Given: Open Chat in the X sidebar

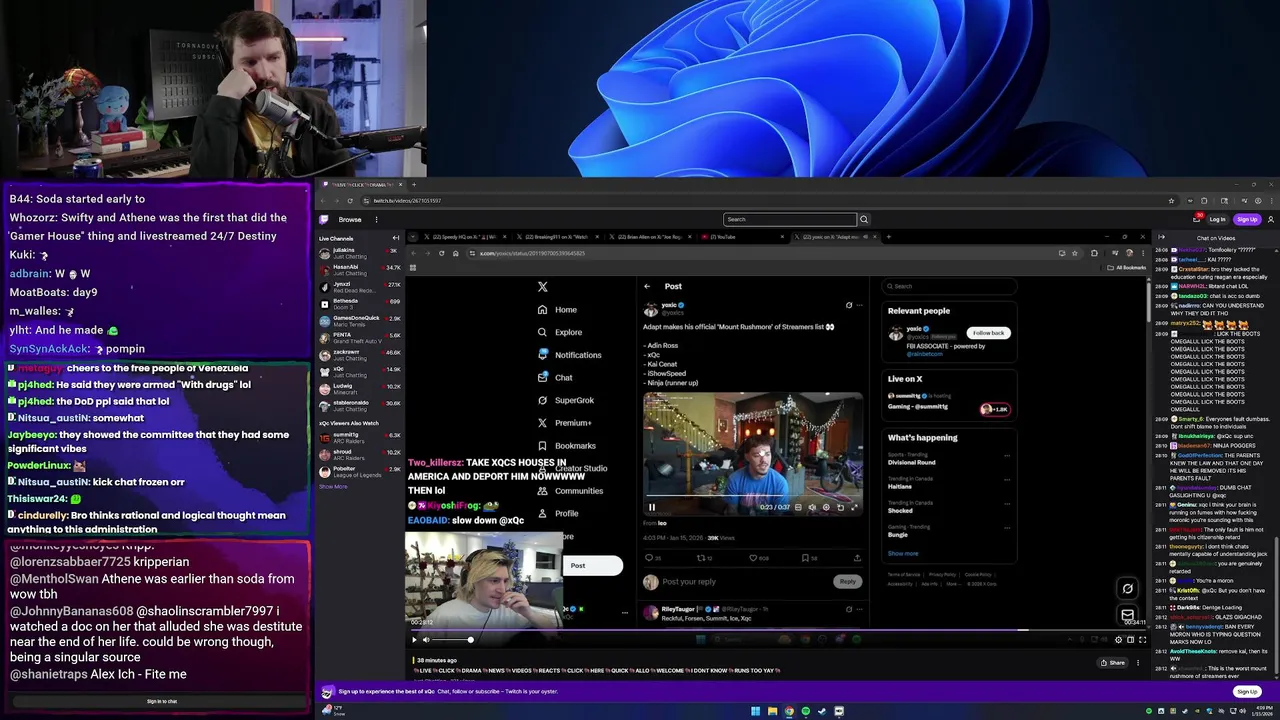Looking at the screenshot, I should click(x=555, y=378).
